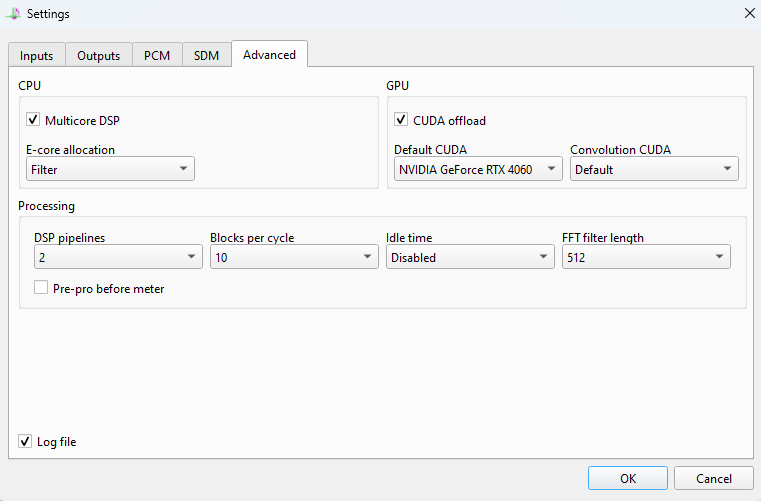Switch to the Inputs tab
The image size is (761, 501).
click(x=37, y=56)
